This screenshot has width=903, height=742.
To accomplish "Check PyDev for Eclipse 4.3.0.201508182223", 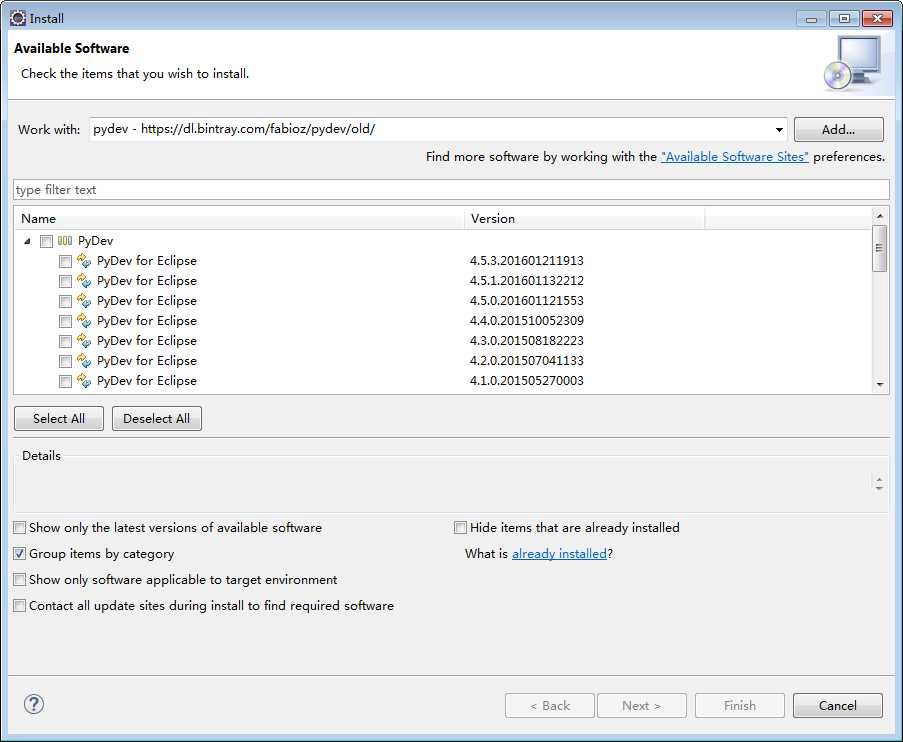I will point(66,342).
